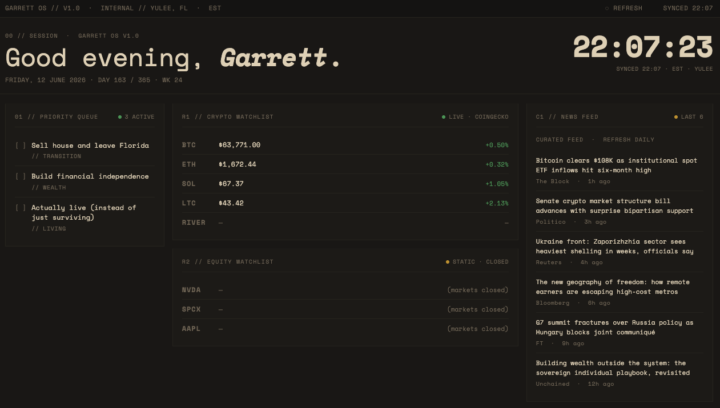Select the AAPL equity entry
Image resolution: width=720 pixels, height=408 pixels.
tap(345, 329)
